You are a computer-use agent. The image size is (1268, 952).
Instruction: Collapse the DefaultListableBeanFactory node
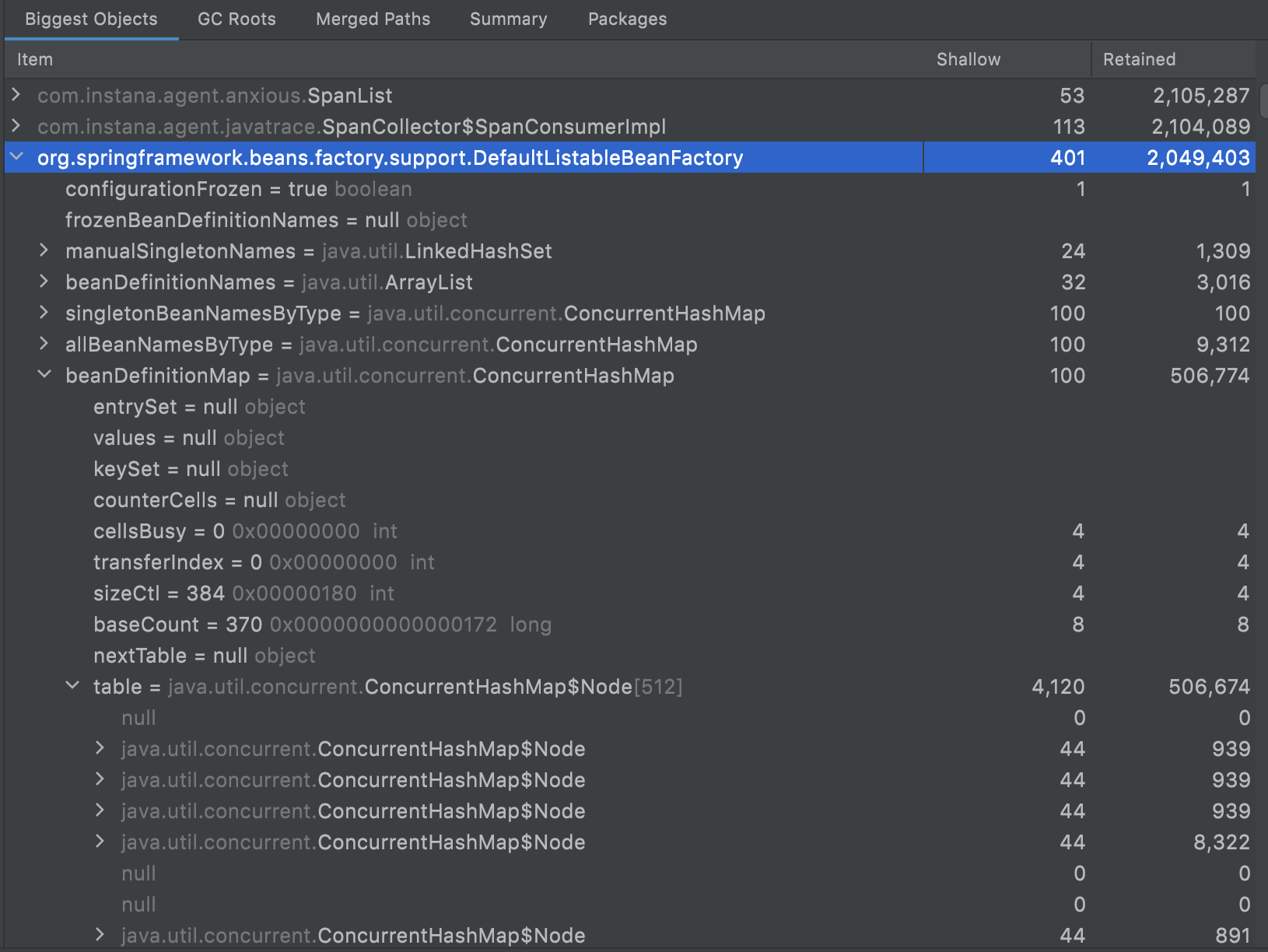click(x=16, y=157)
